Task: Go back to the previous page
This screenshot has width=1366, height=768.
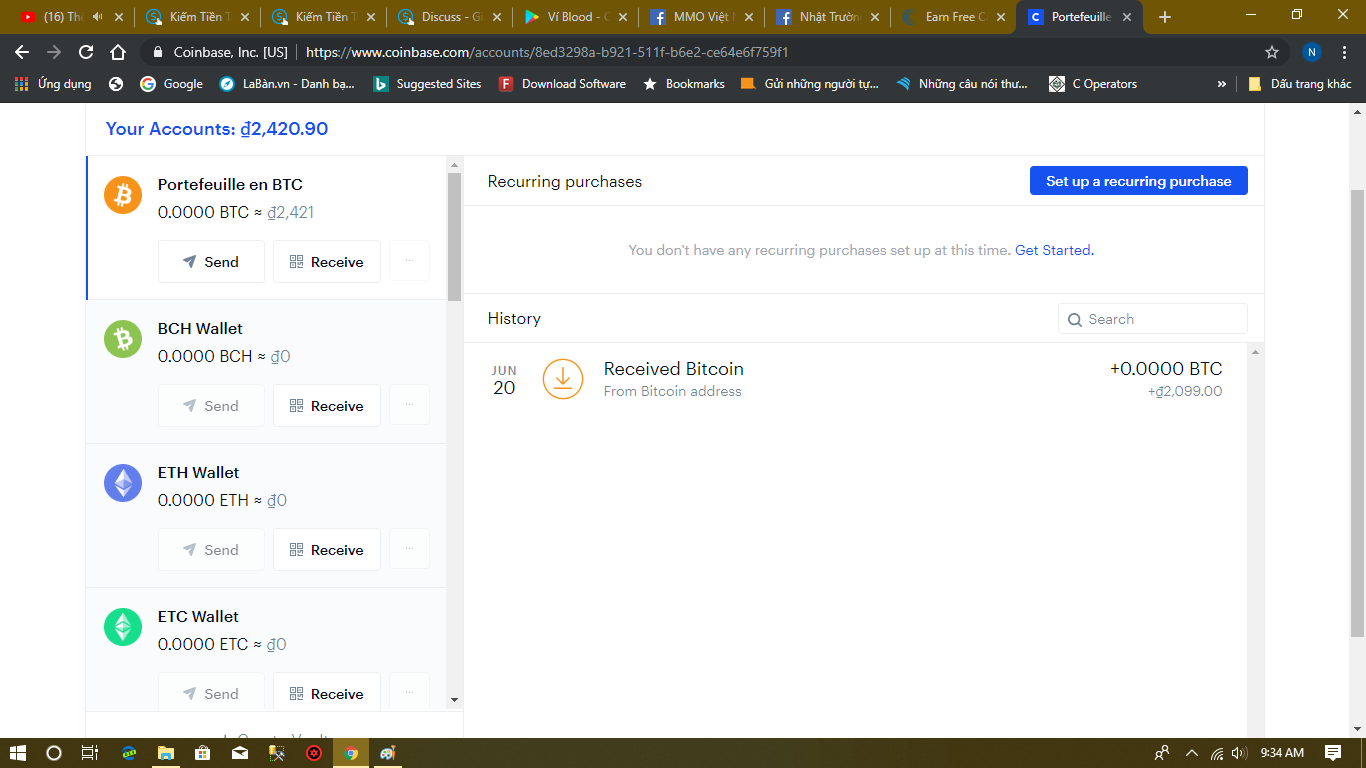Action: click(22, 52)
